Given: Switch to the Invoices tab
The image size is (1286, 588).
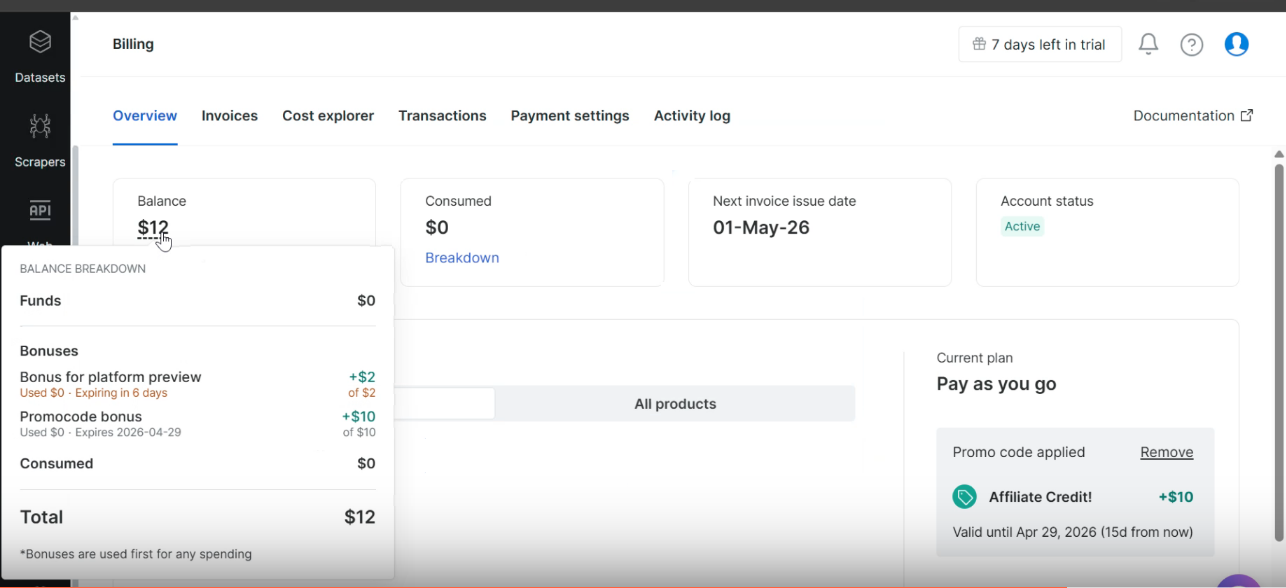Looking at the screenshot, I should (229, 116).
